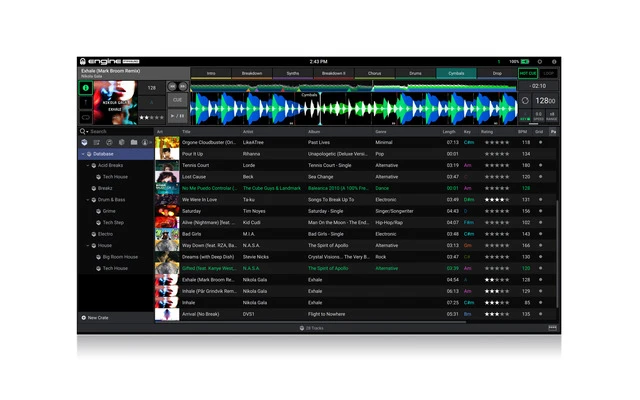
Task: Open the history clock icon in sidebar
Action: [109, 142]
